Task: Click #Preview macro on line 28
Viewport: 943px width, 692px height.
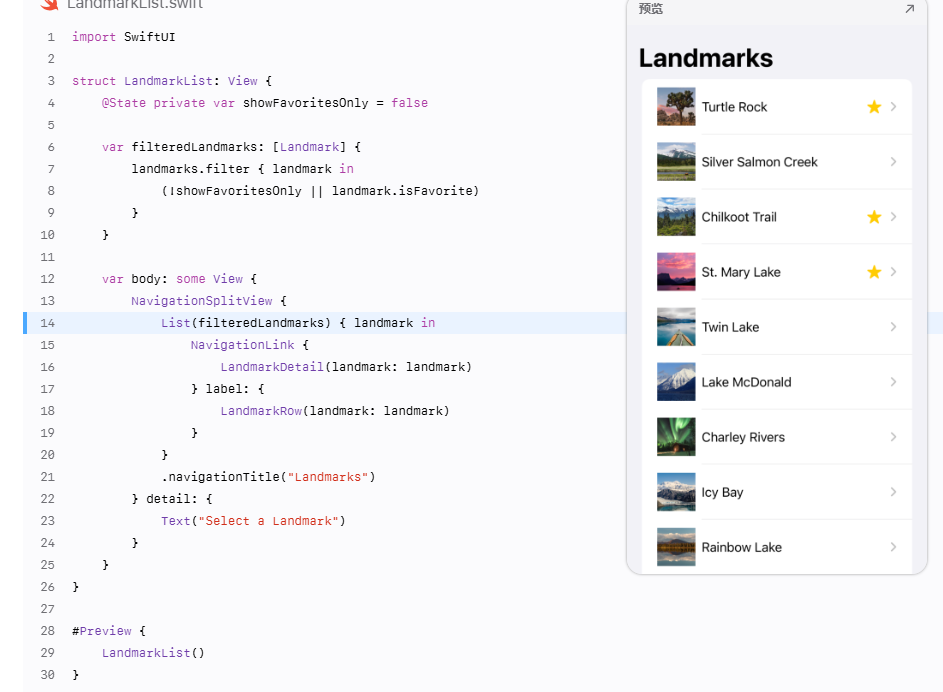Action: 102,631
